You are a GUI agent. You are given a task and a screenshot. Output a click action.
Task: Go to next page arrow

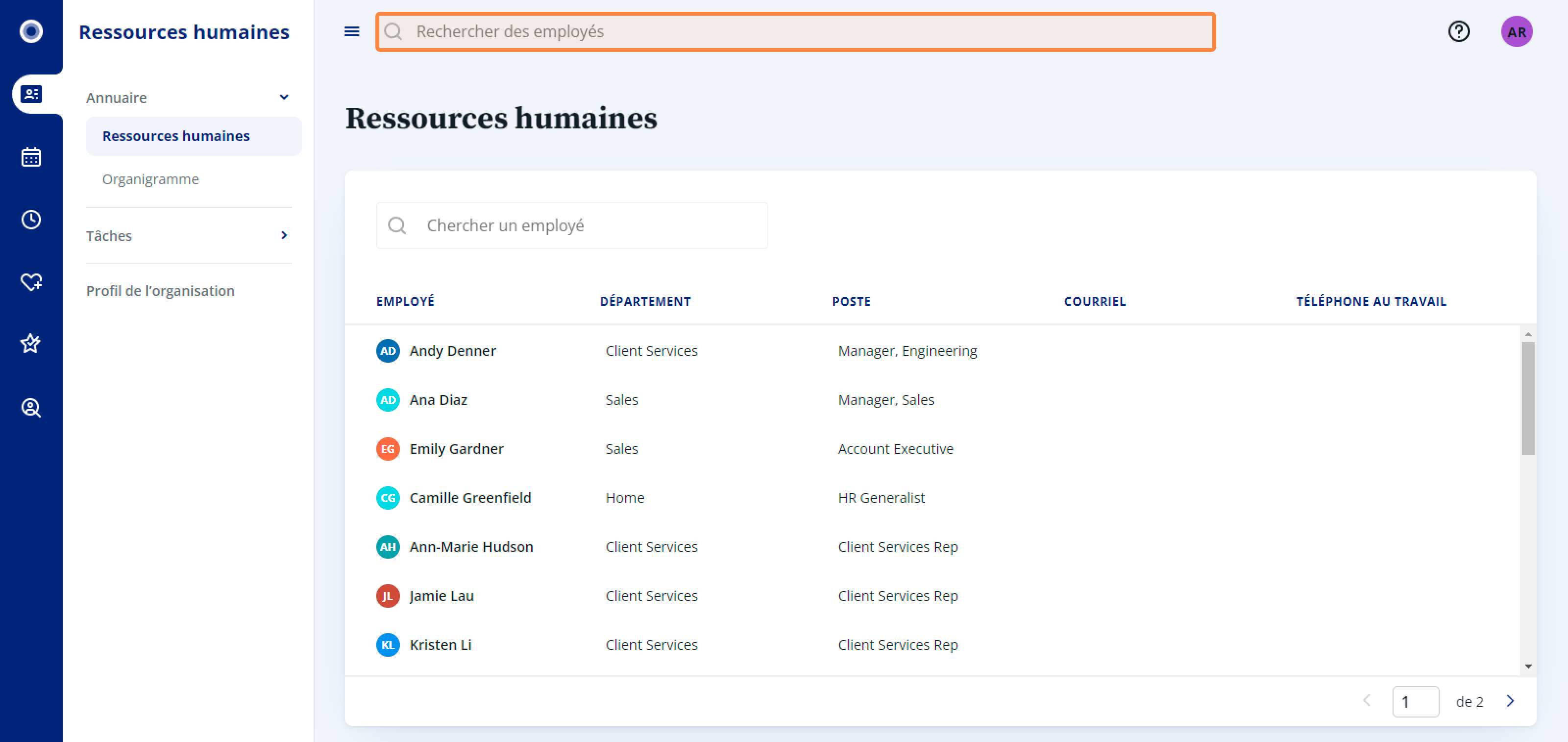point(1510,701)
